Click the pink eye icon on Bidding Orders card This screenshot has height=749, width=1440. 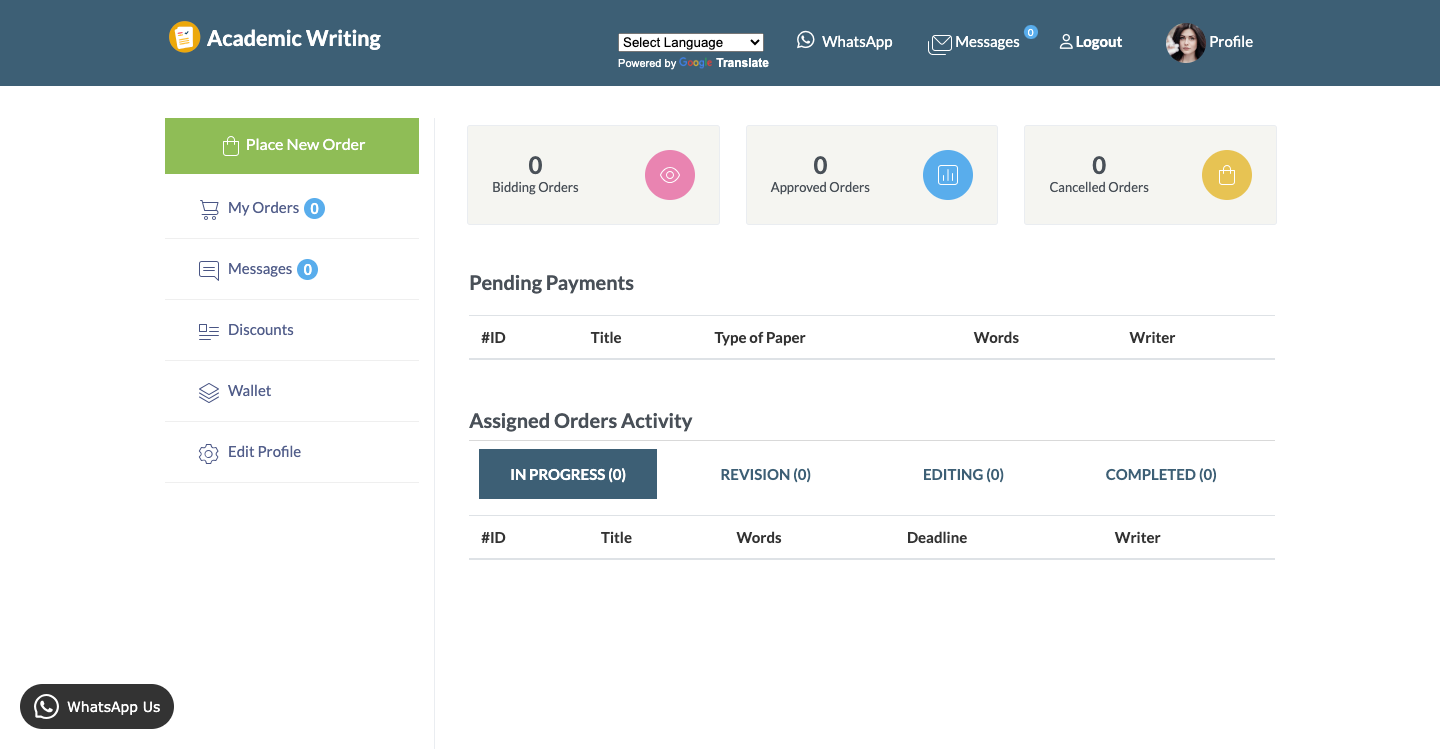(669, 174)
